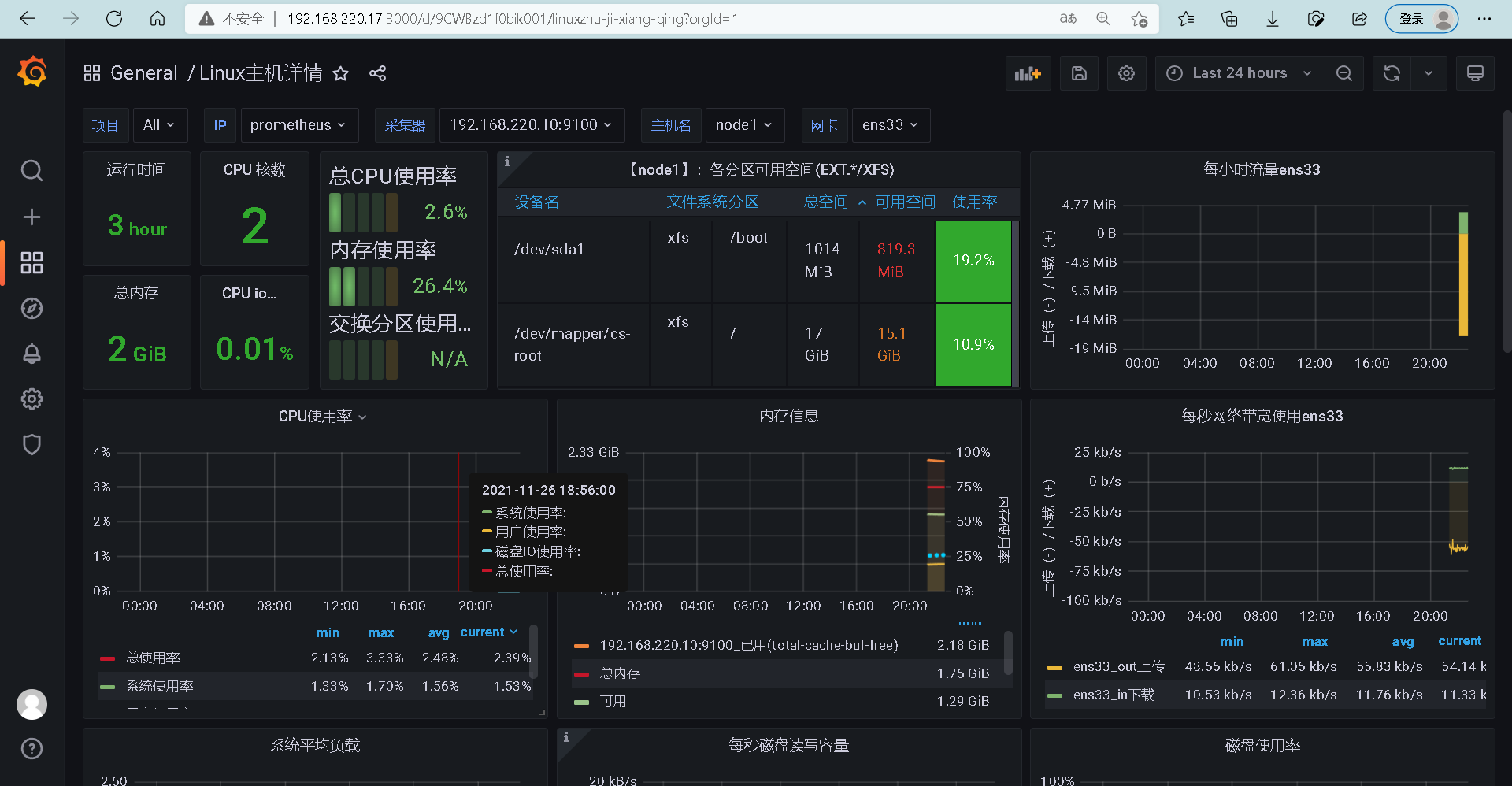Toggle 总内存 series in memory legend
The image size is (1512, 786).
coord(620,673)
